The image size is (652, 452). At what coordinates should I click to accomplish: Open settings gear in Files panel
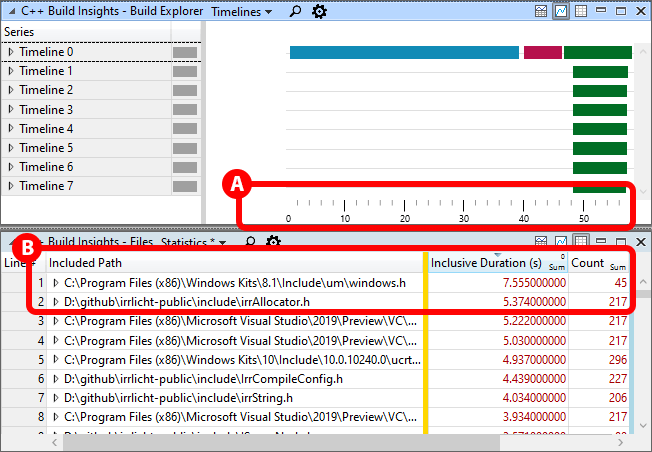click(x=273, y=242)
